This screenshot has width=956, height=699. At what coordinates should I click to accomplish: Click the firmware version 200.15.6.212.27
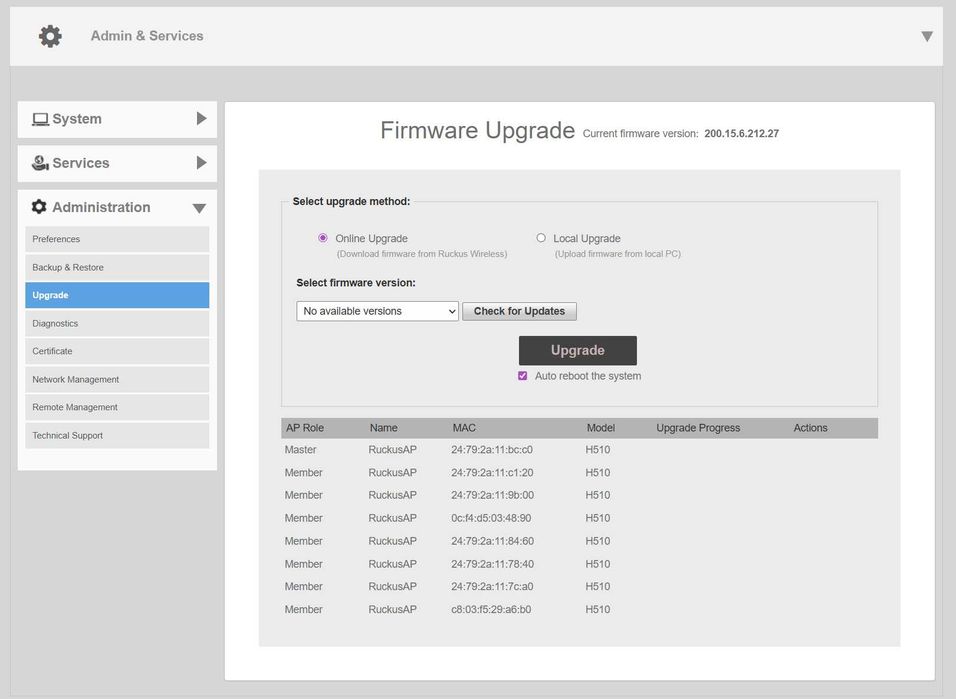[x=741, y=134]
